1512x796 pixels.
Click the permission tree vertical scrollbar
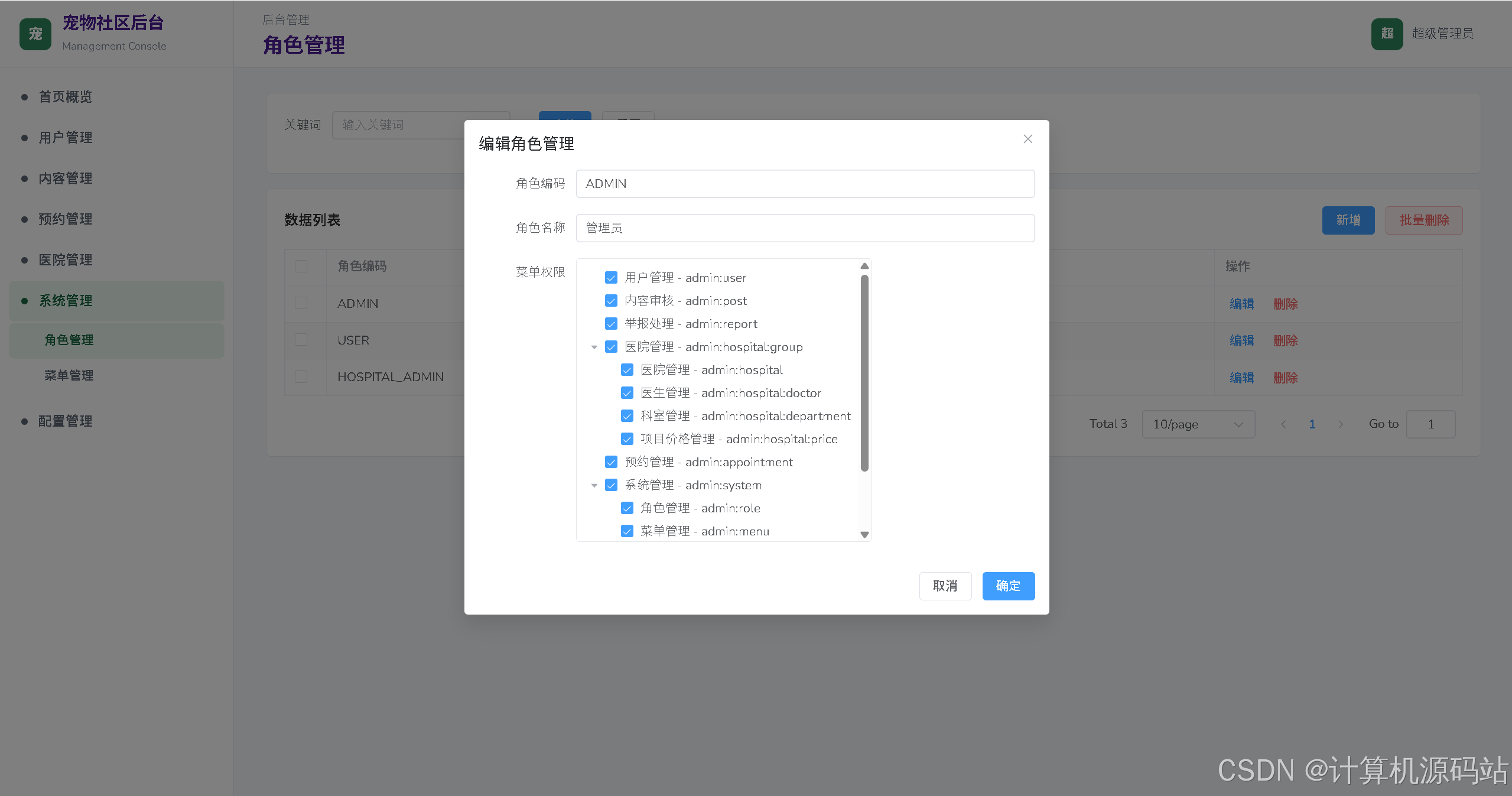pos(864,373)
